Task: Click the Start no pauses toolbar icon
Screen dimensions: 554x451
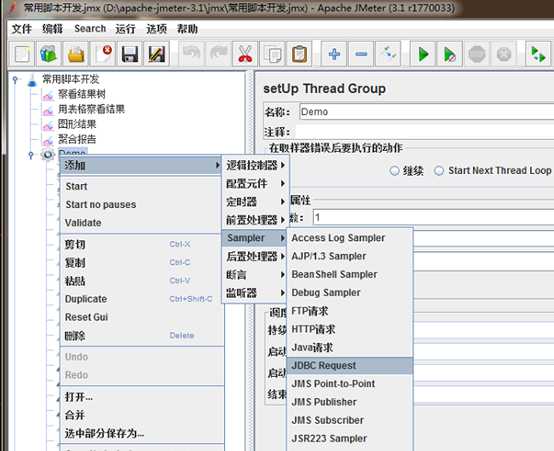Action: click(x=450, y=54)
